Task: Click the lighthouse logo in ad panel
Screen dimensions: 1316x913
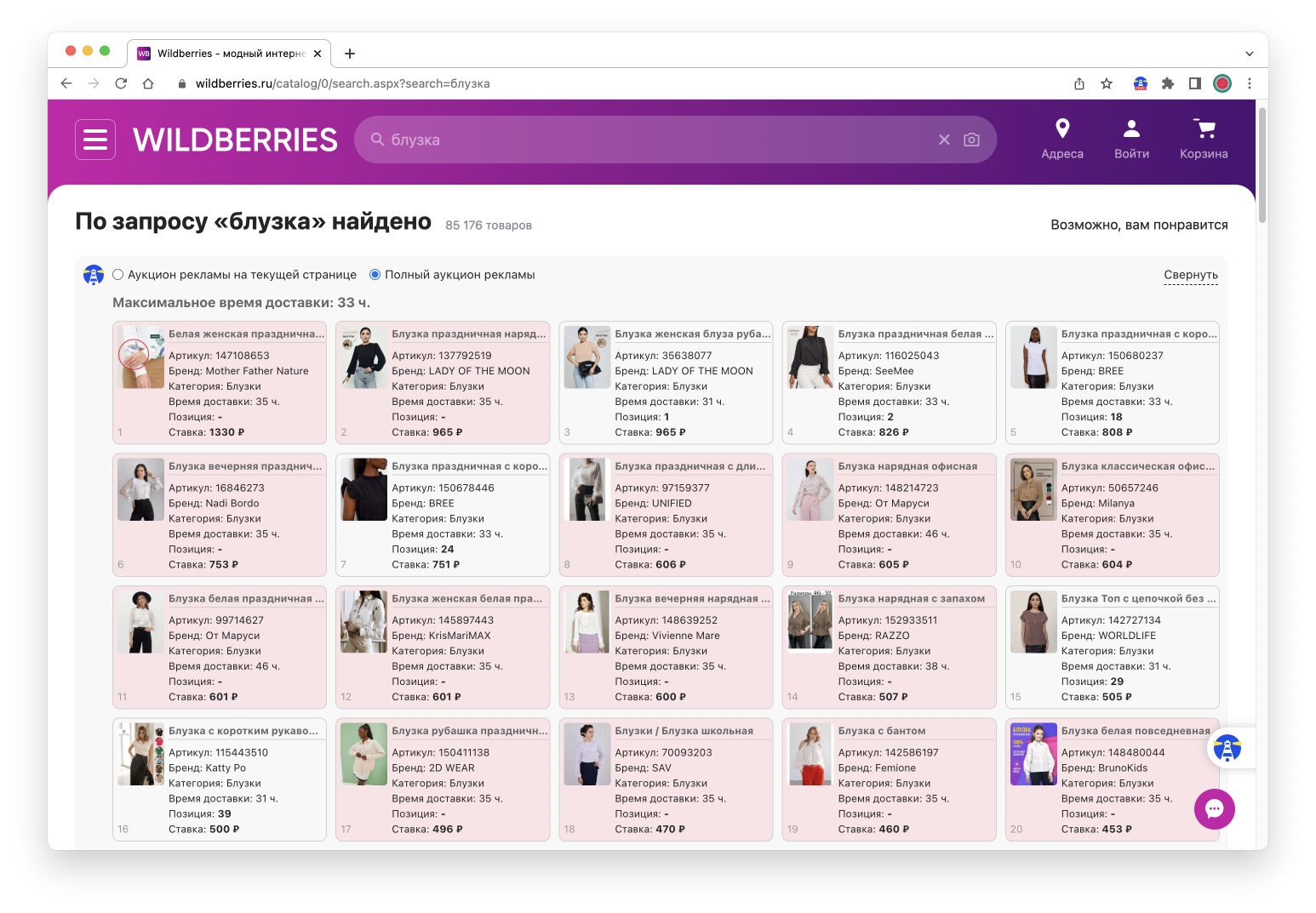Action: (x=94, y=275)
